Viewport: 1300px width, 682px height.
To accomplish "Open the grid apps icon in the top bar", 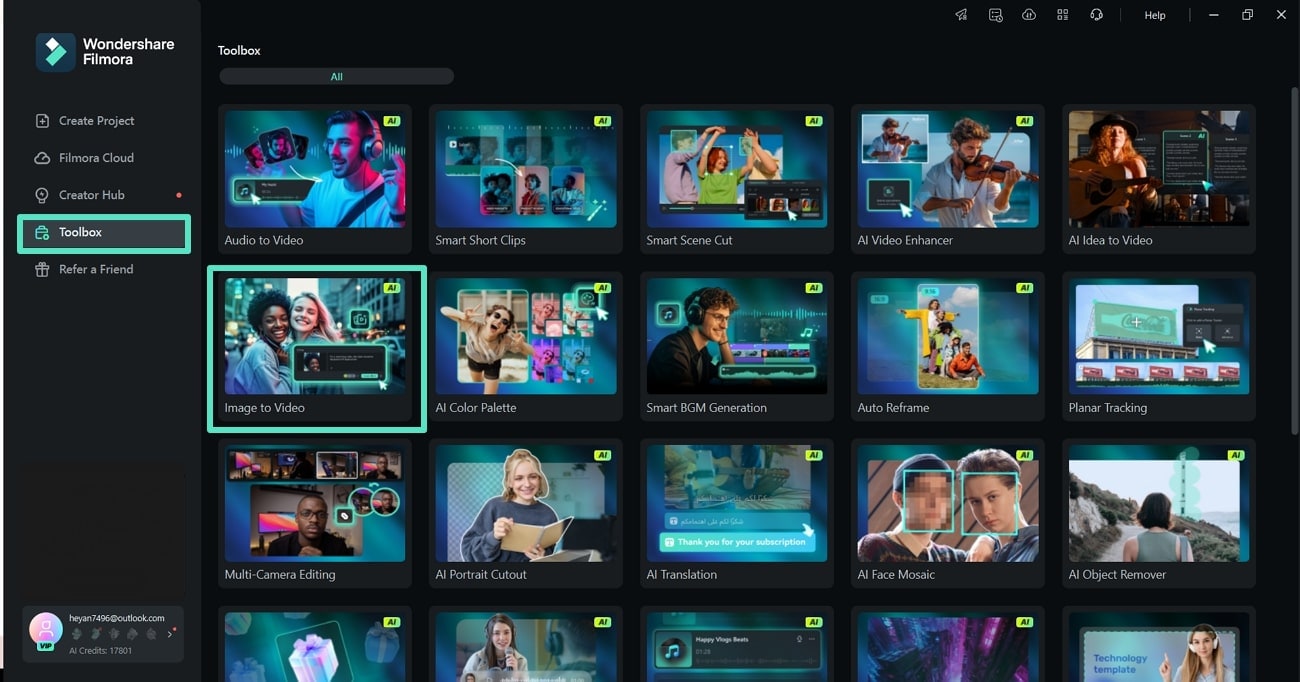I will pyautogui.click(x=1062, y=15).
